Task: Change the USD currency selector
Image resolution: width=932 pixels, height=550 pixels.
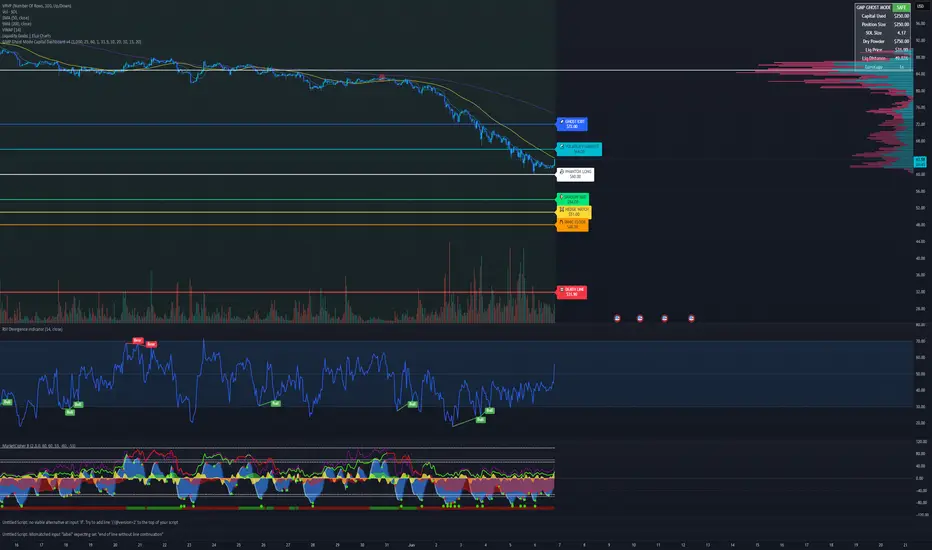Action: (x=920, y=6)
